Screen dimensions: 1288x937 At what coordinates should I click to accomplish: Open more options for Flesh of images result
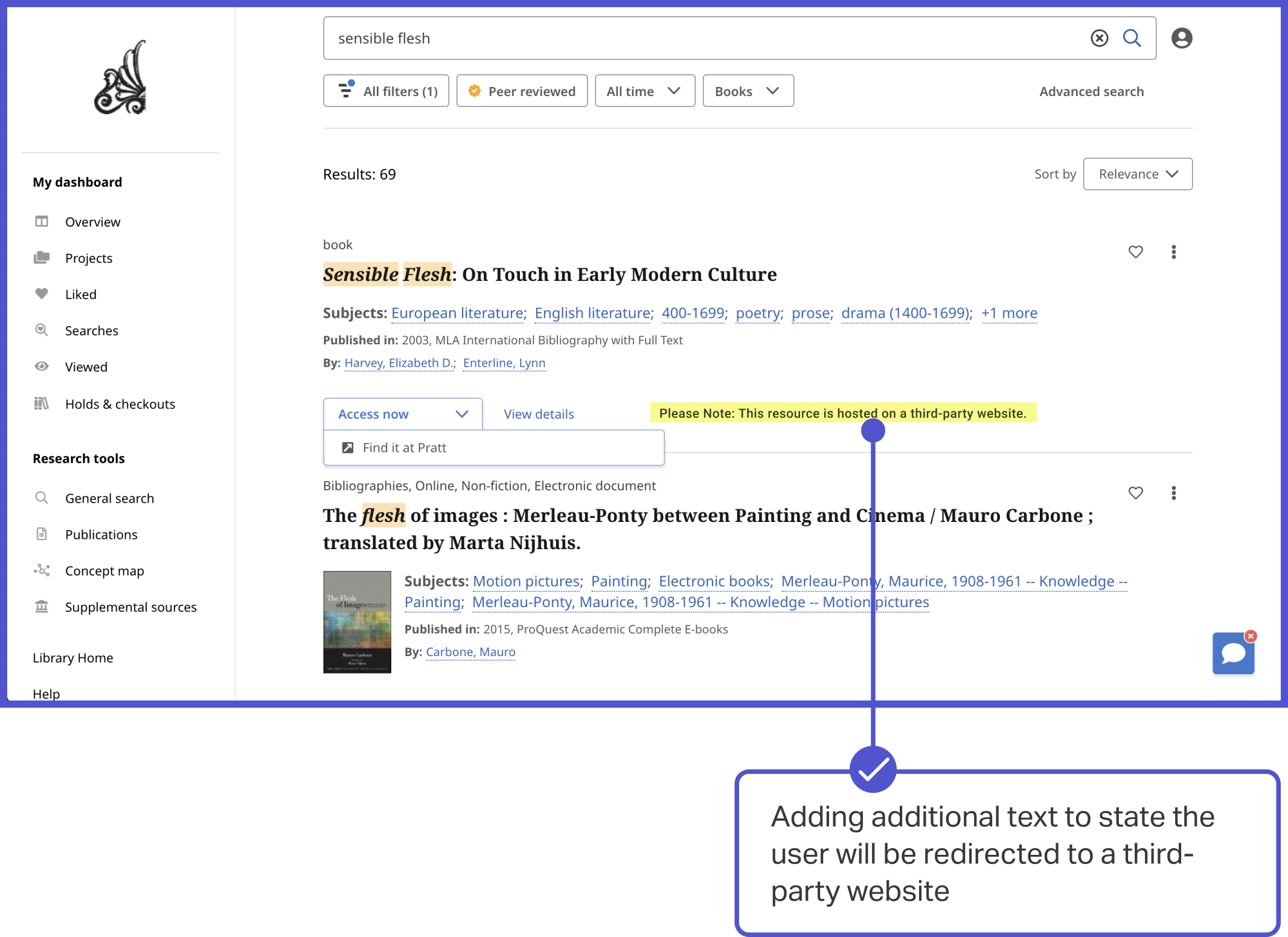(x=1173, y=493)
